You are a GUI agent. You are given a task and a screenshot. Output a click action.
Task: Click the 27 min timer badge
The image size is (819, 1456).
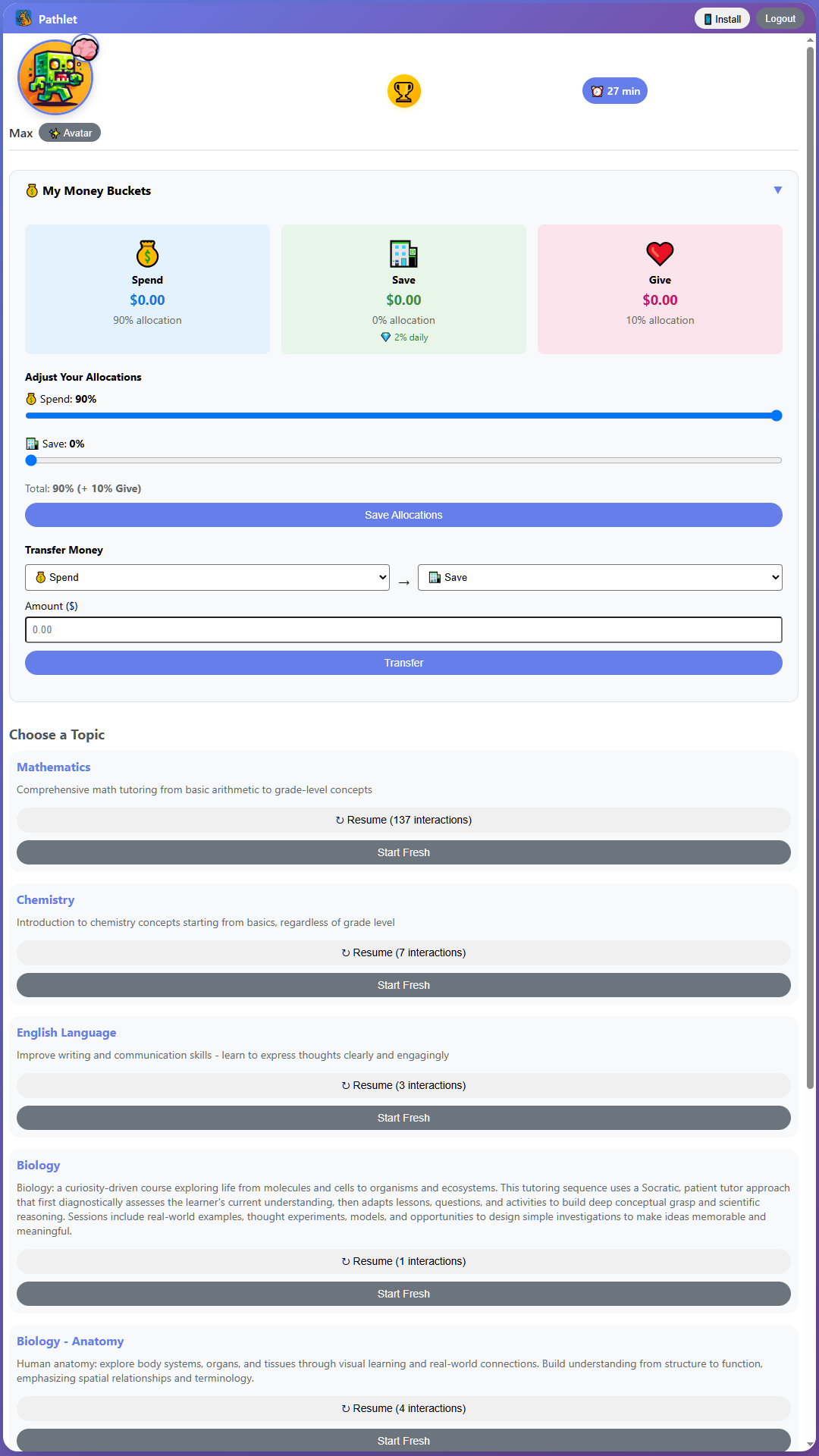[615, 91]
